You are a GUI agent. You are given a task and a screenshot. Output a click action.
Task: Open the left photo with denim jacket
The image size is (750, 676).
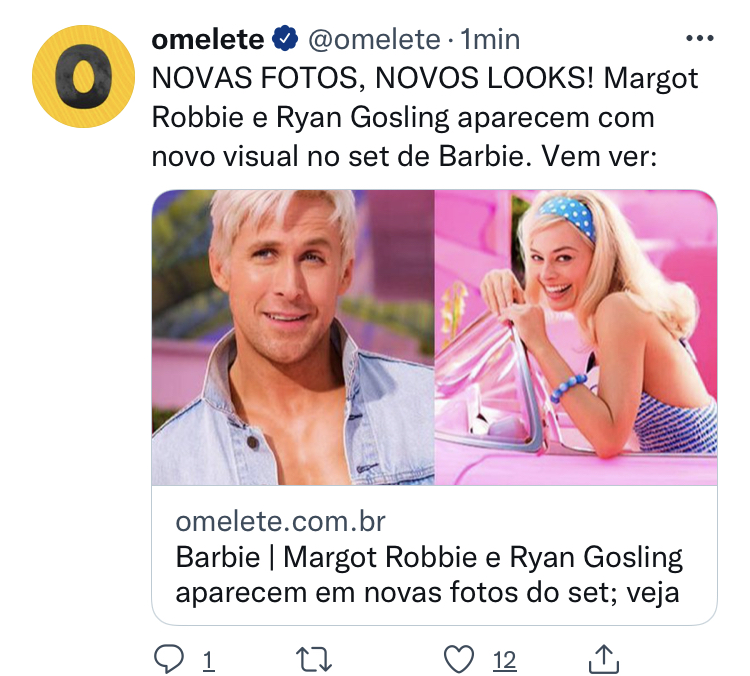tap(292, 337)
